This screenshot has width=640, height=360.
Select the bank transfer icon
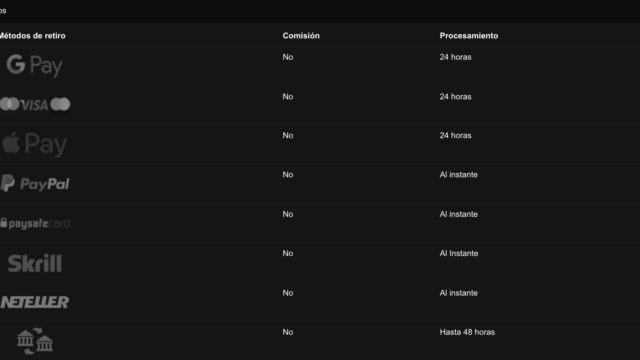35,341
